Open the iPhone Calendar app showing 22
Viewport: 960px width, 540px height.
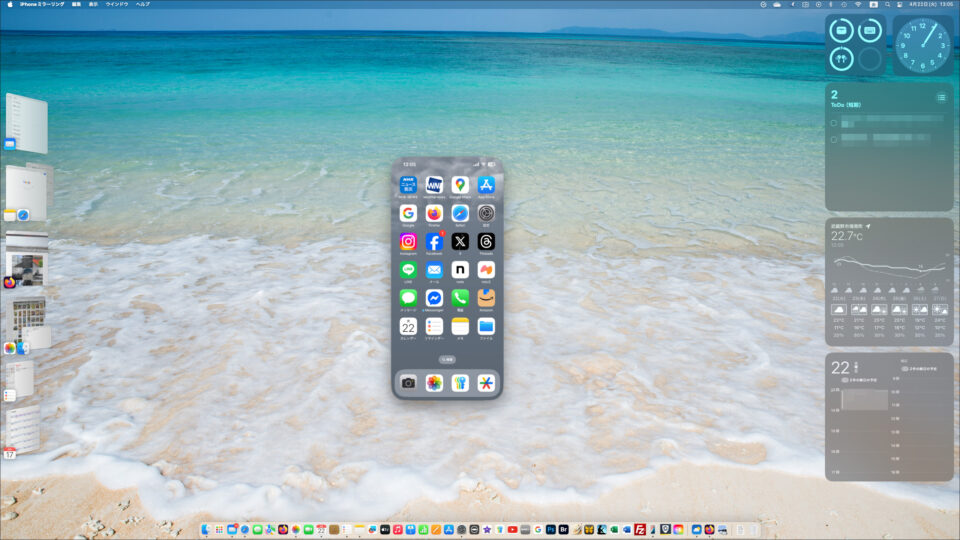click(x=408, y=326)
